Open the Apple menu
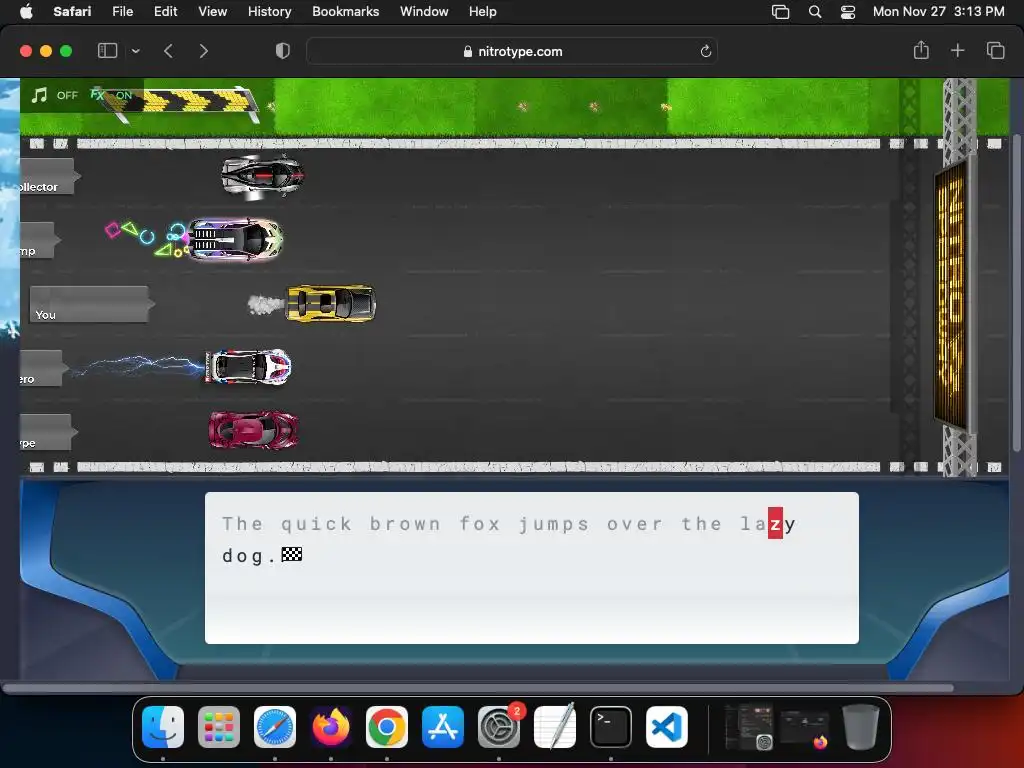Viewport: 1024px width, 768px height. point(26,11)
